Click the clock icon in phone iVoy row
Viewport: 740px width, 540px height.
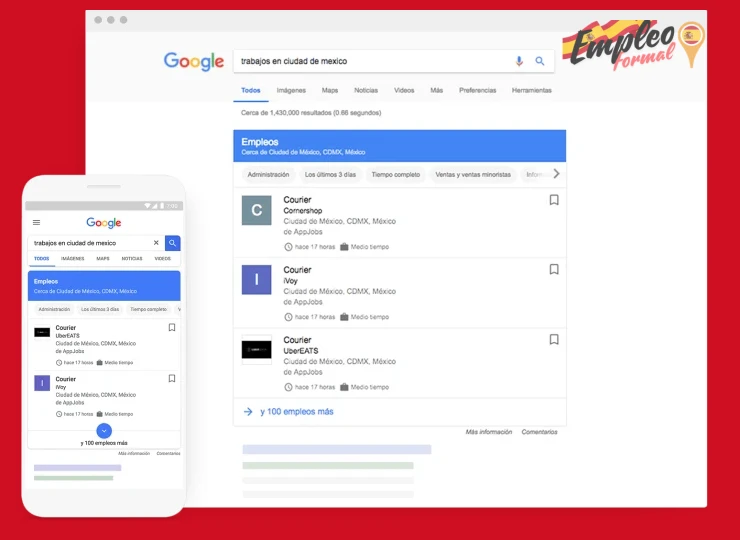tap(59, 414)
